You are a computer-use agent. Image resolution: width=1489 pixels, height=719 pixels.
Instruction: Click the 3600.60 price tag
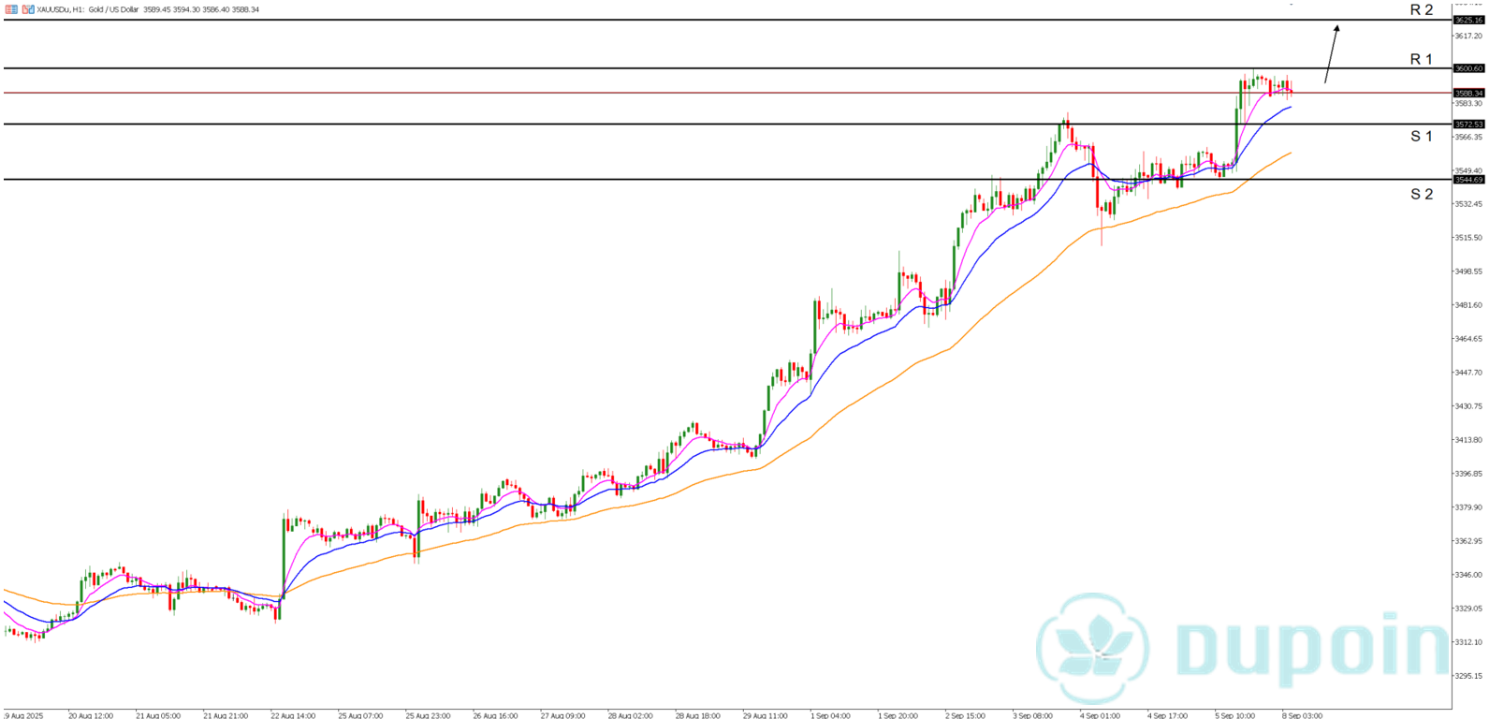[x=1469, y=68]
